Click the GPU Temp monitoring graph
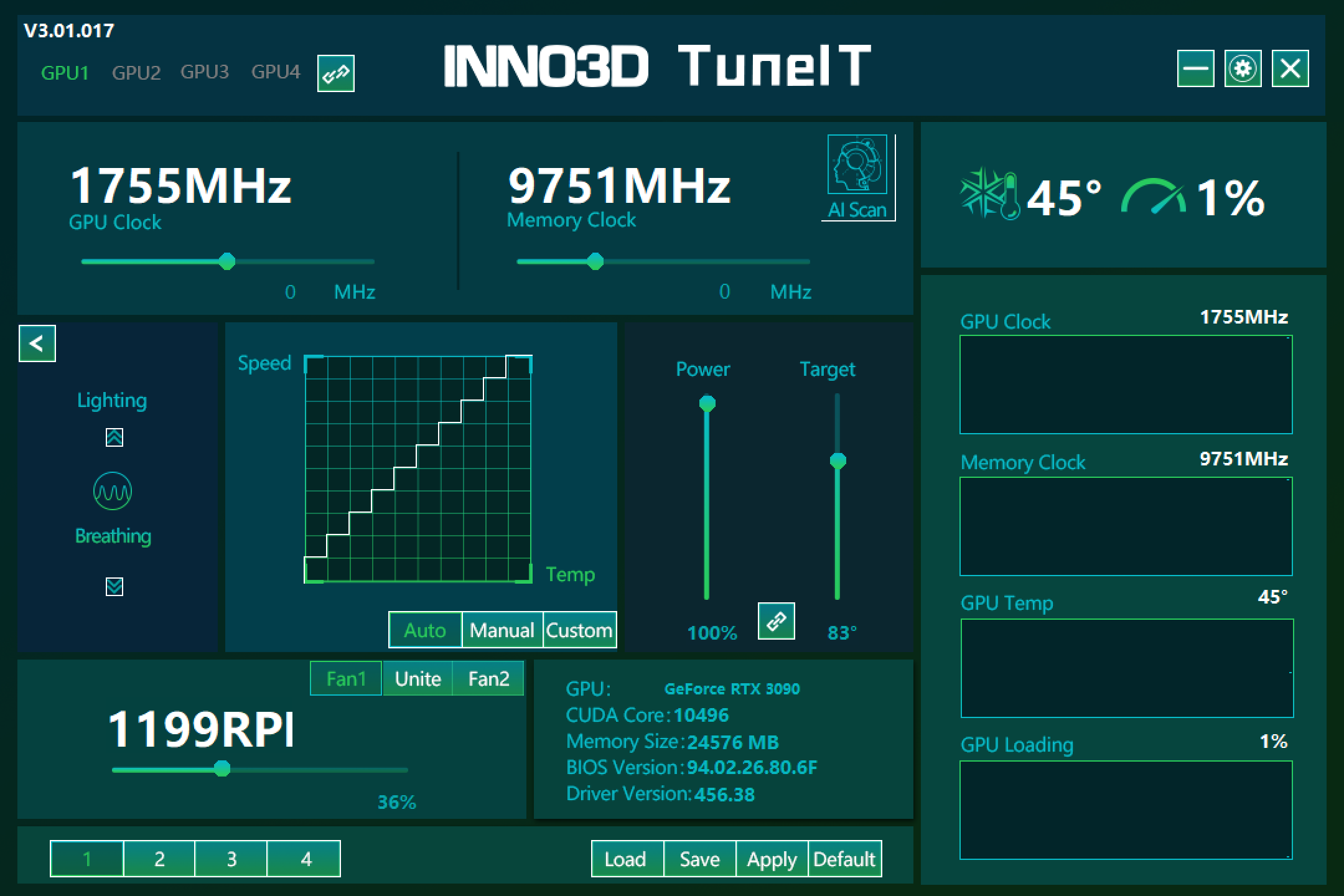Screen dimensions: 1344x896 click(x=1127, y=668)
